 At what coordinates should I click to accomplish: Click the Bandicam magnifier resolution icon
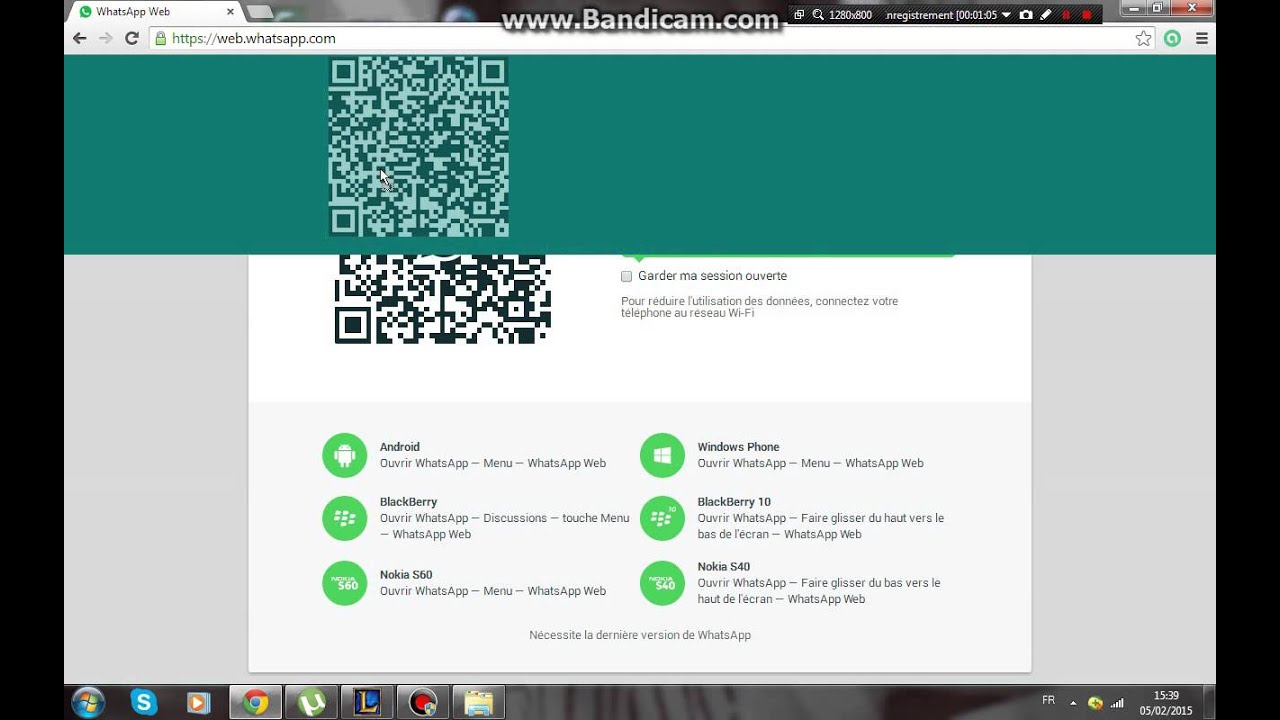[x=818, y=15]
